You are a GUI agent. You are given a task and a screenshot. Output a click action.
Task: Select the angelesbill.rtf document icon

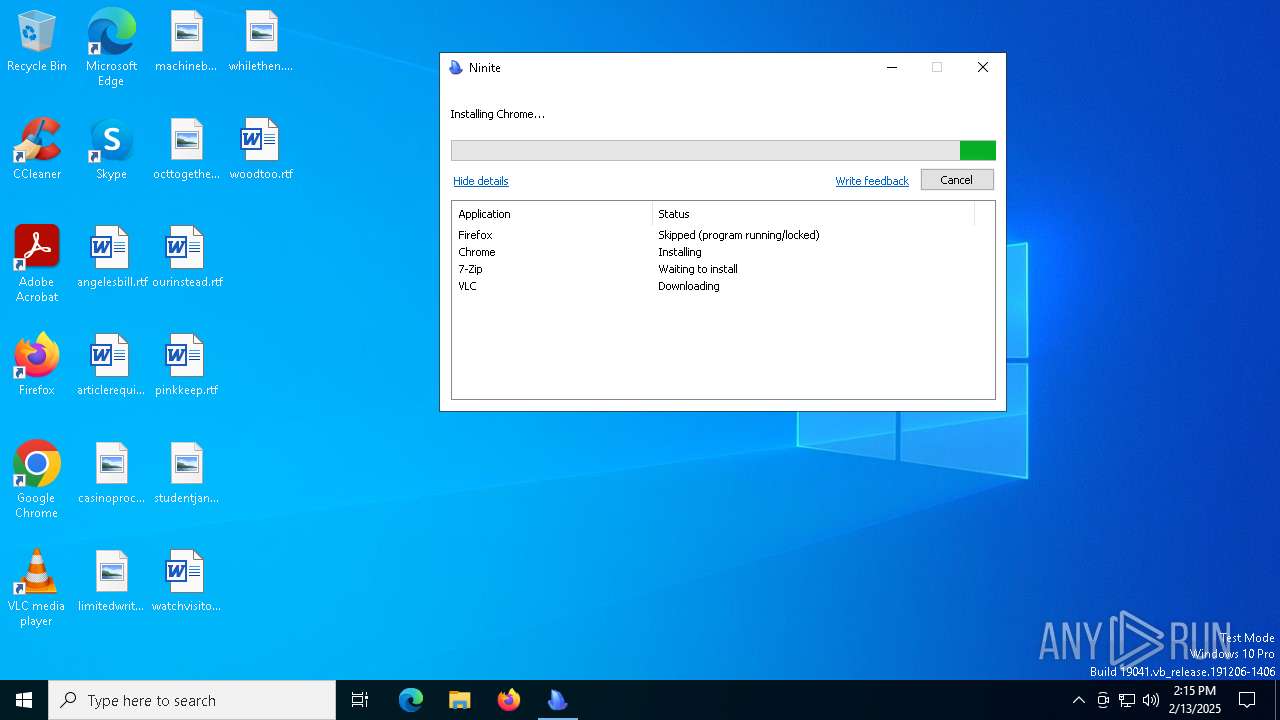(x=112, y=257)
